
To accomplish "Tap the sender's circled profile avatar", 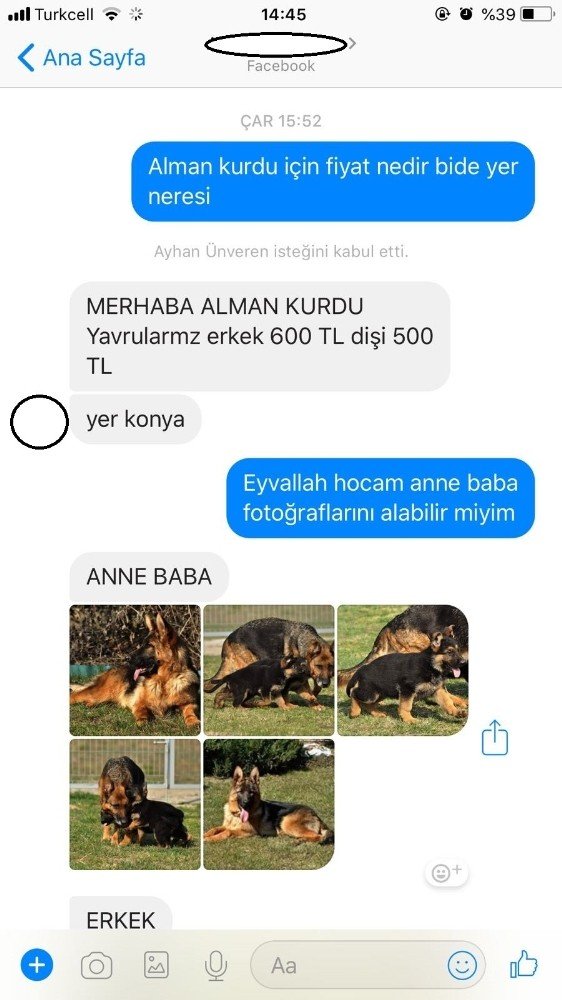I will tap(40, 422).
